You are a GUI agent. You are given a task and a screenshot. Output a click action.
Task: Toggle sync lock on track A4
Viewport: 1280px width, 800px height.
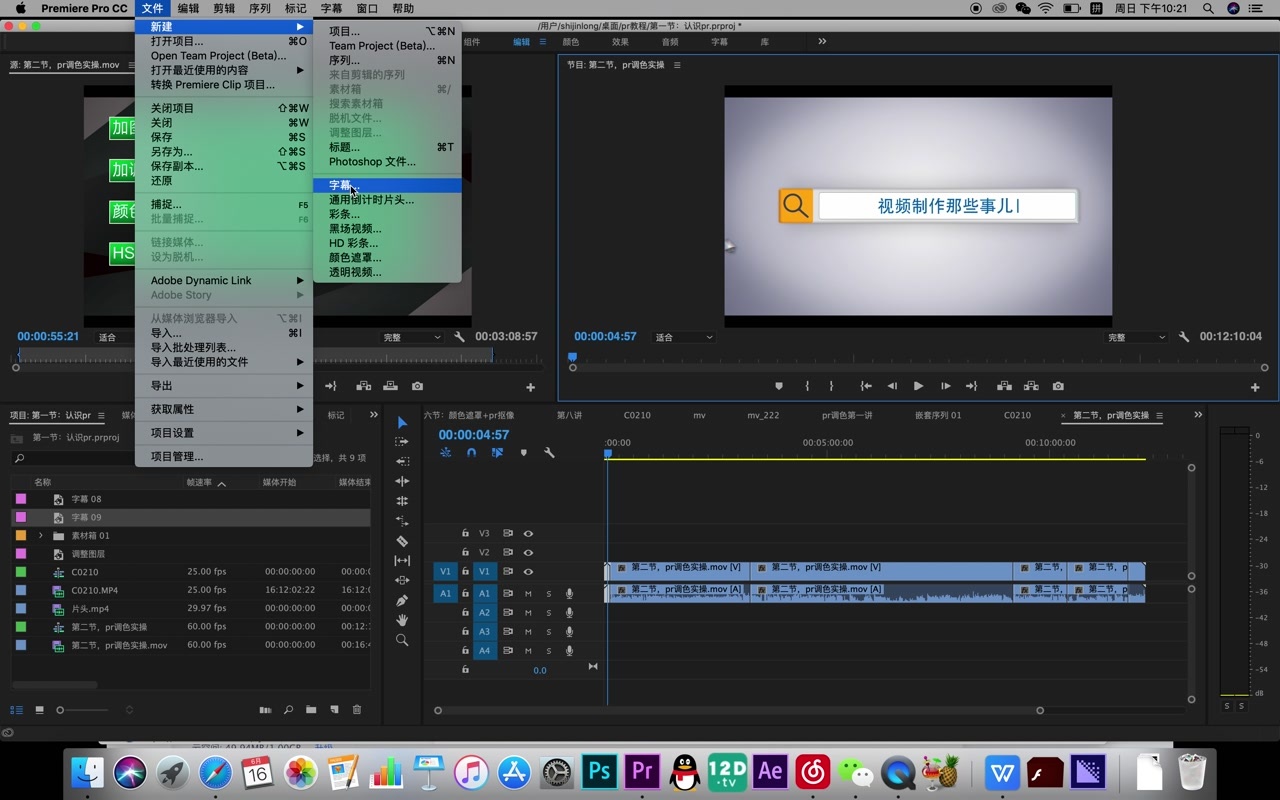coord(508,651)
